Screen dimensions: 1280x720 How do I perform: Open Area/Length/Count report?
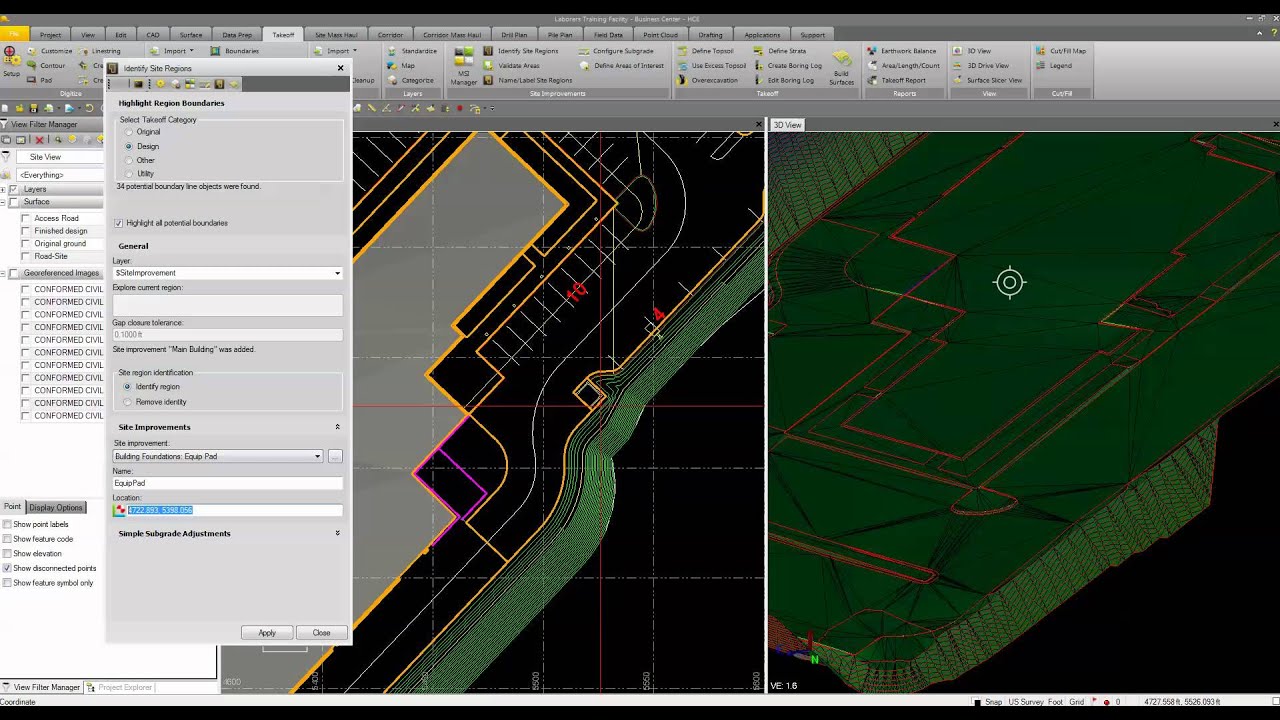tap(903, 66)
